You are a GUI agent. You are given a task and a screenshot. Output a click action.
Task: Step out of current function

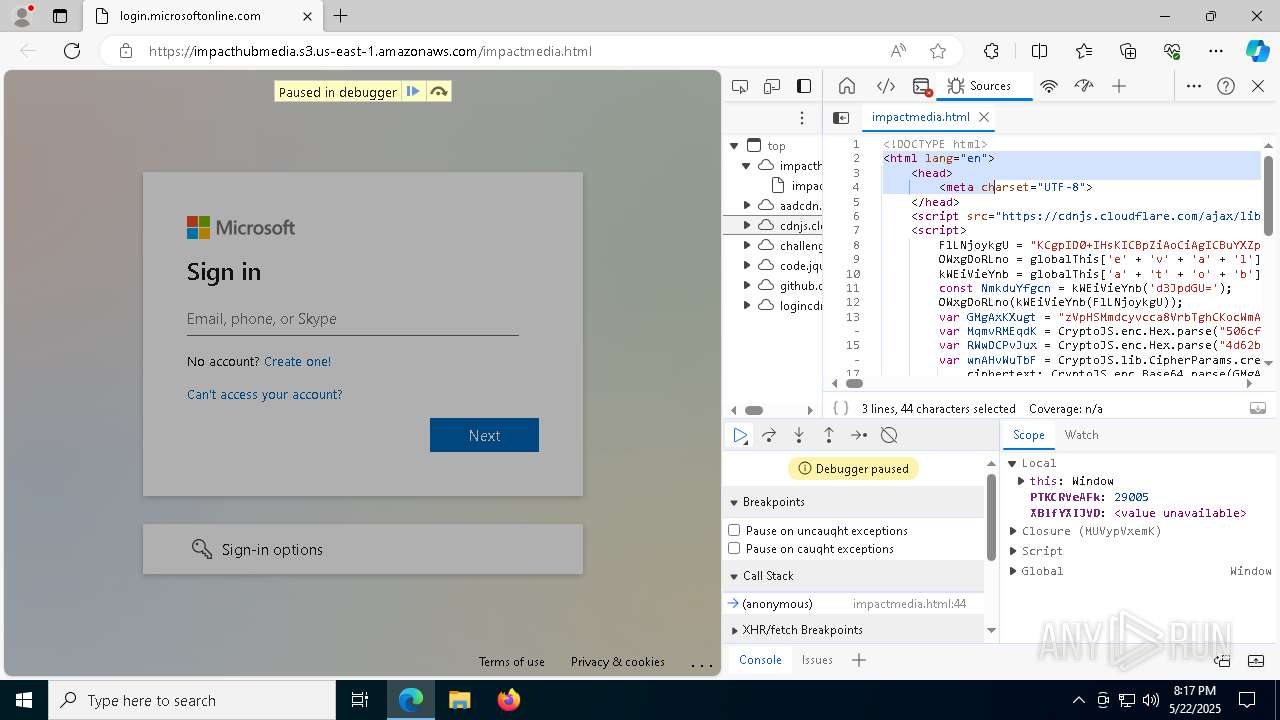tap(829, 435)
